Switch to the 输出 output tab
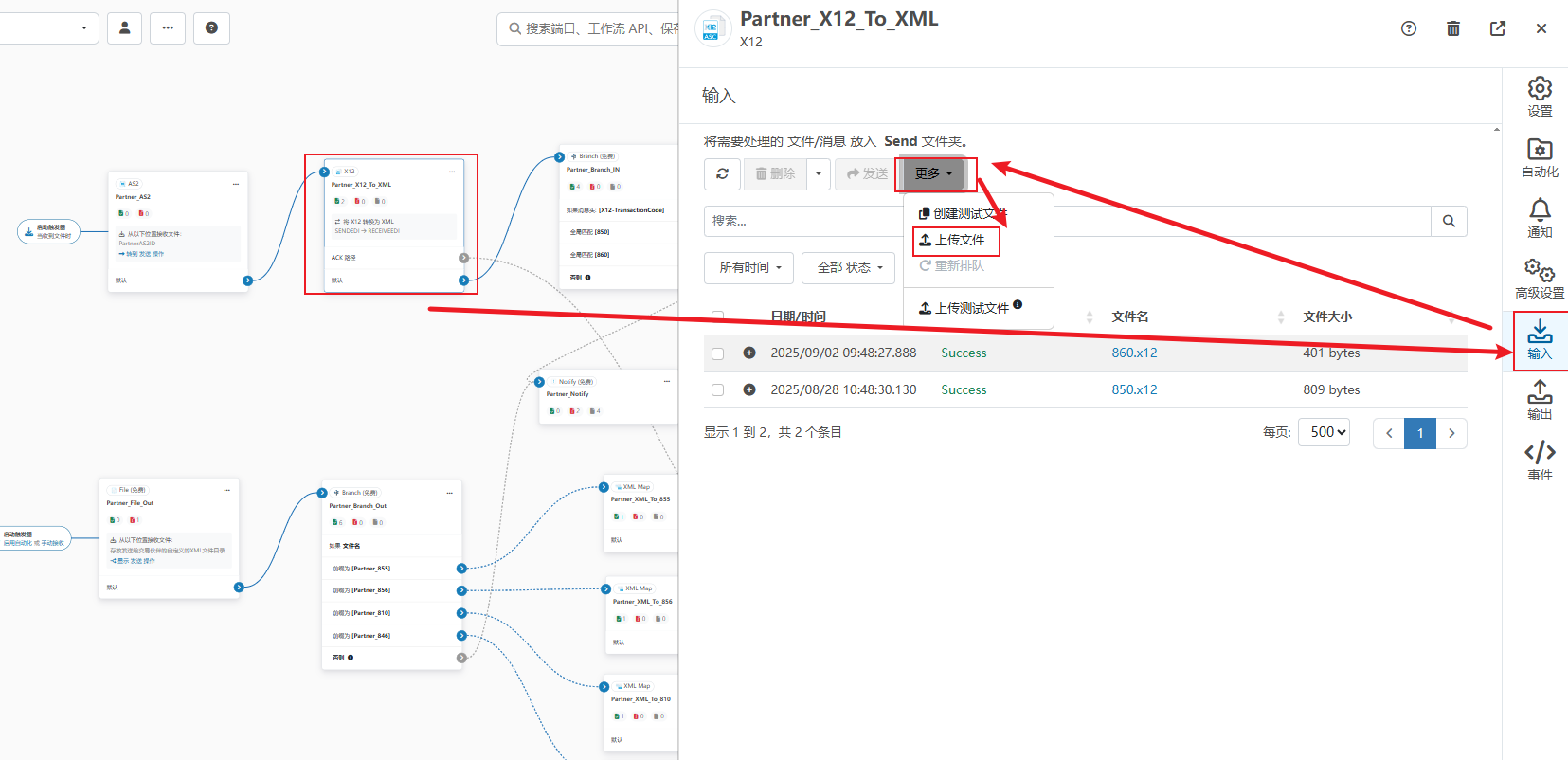Image resolution: width=1568 pixels, height=760 pixels. coord(1540,400)
